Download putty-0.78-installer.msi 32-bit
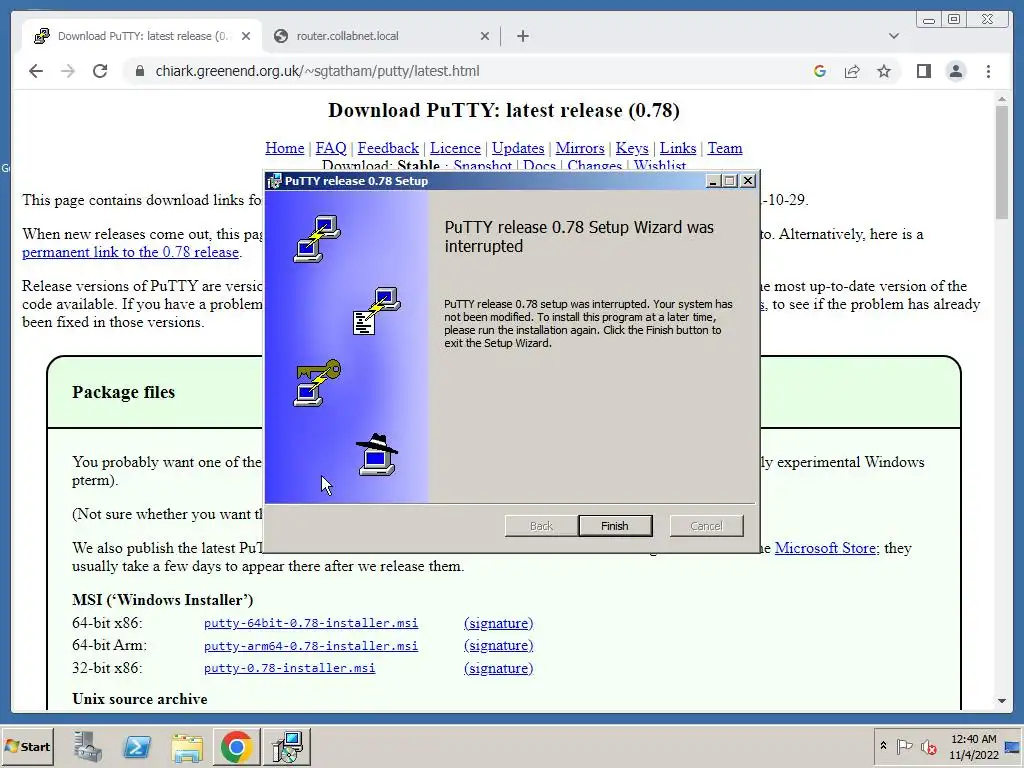The image size is (1024, 768). point(289,668)
